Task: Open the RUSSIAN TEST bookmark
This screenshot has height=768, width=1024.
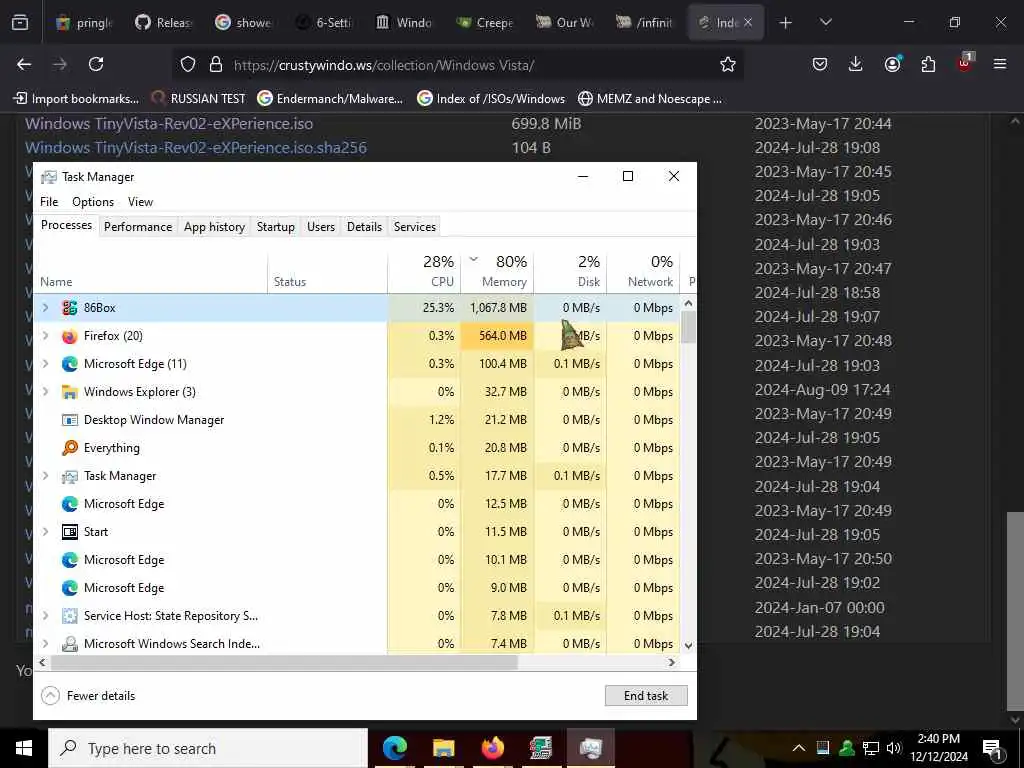Action: click(x=199, y=99)
